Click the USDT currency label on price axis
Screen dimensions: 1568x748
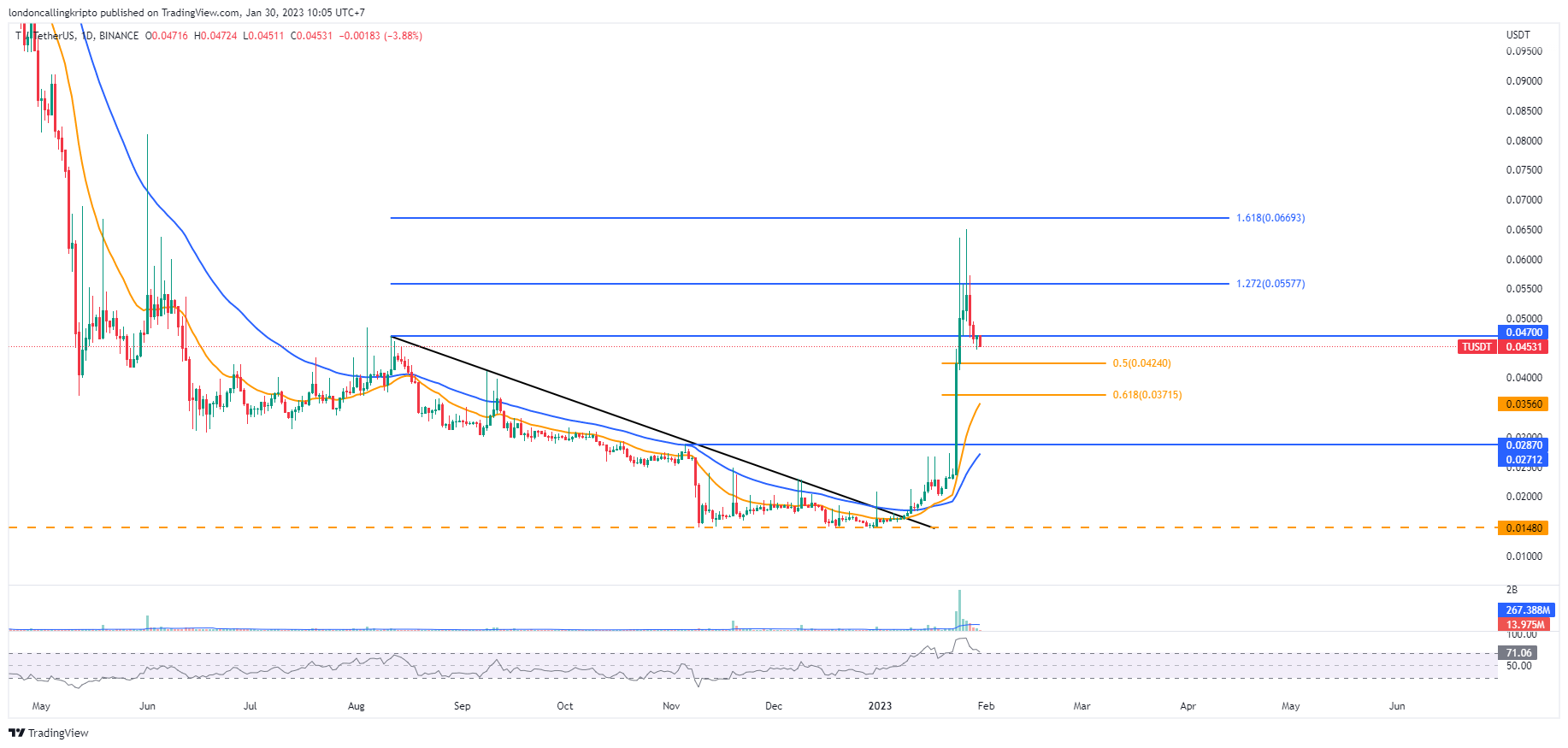click(x=1518, y=35)
